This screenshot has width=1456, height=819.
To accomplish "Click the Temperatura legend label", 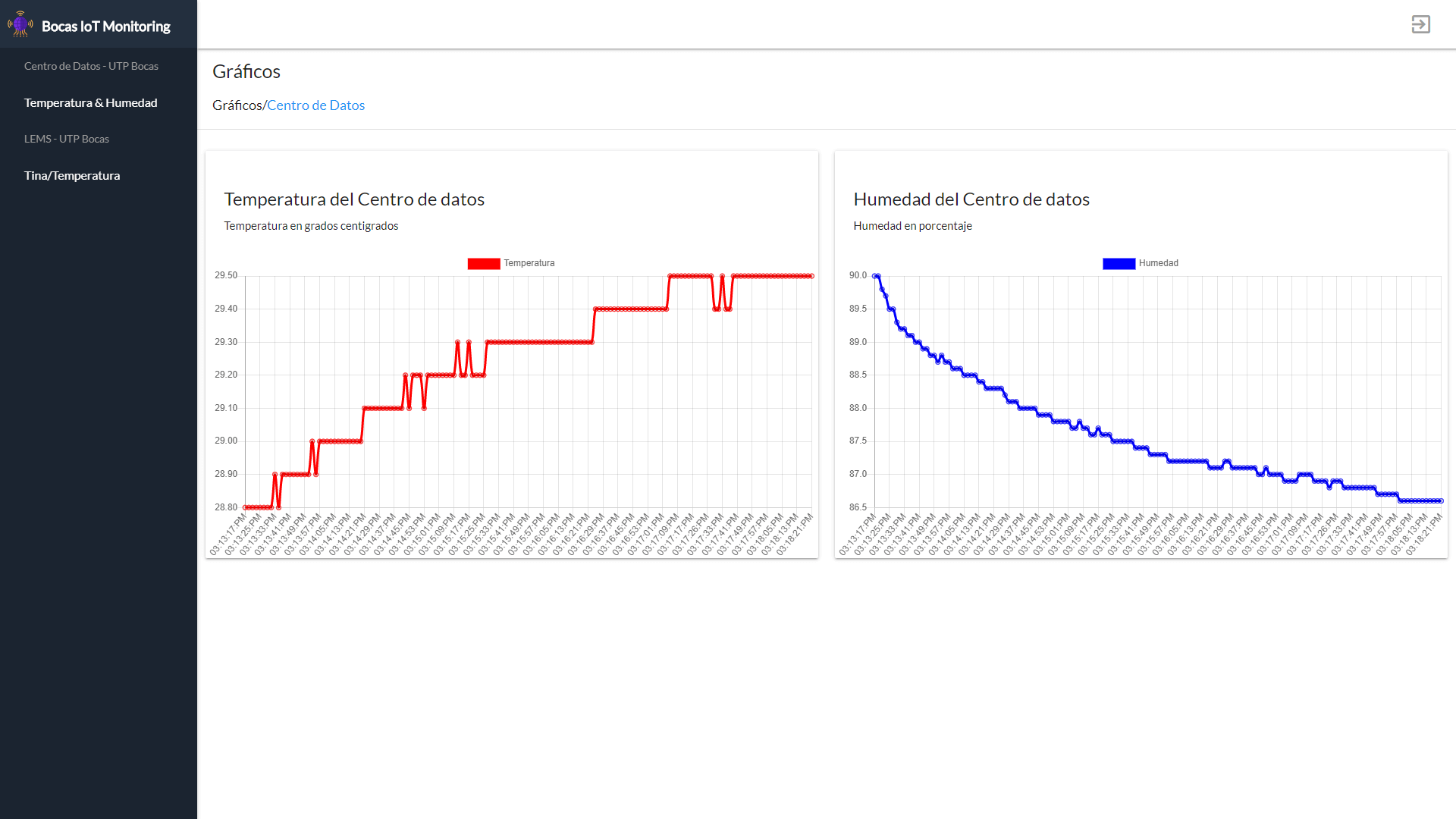I will tap(529, 263).
